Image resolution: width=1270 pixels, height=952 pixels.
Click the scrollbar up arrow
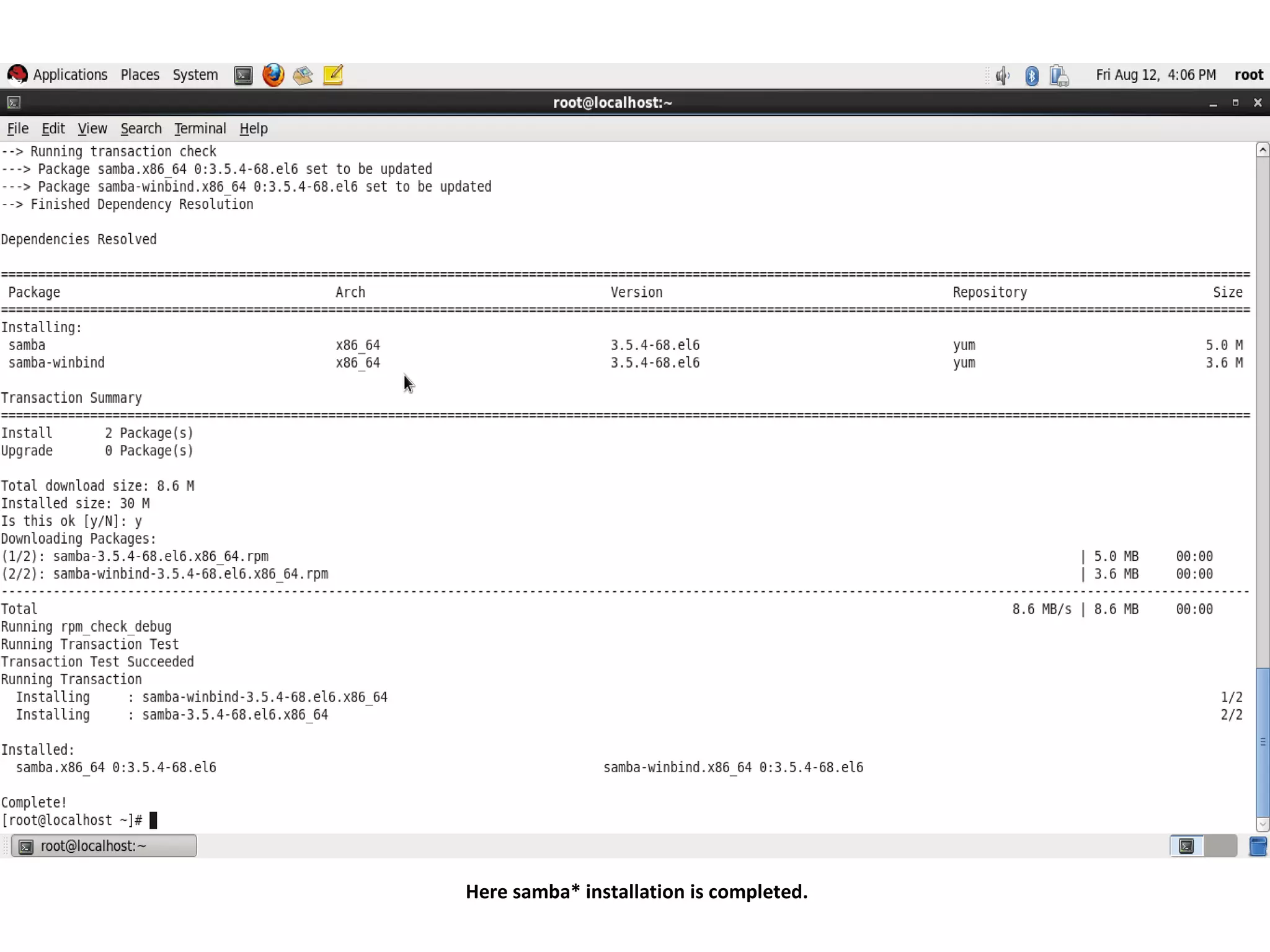tap(1263, 150)
